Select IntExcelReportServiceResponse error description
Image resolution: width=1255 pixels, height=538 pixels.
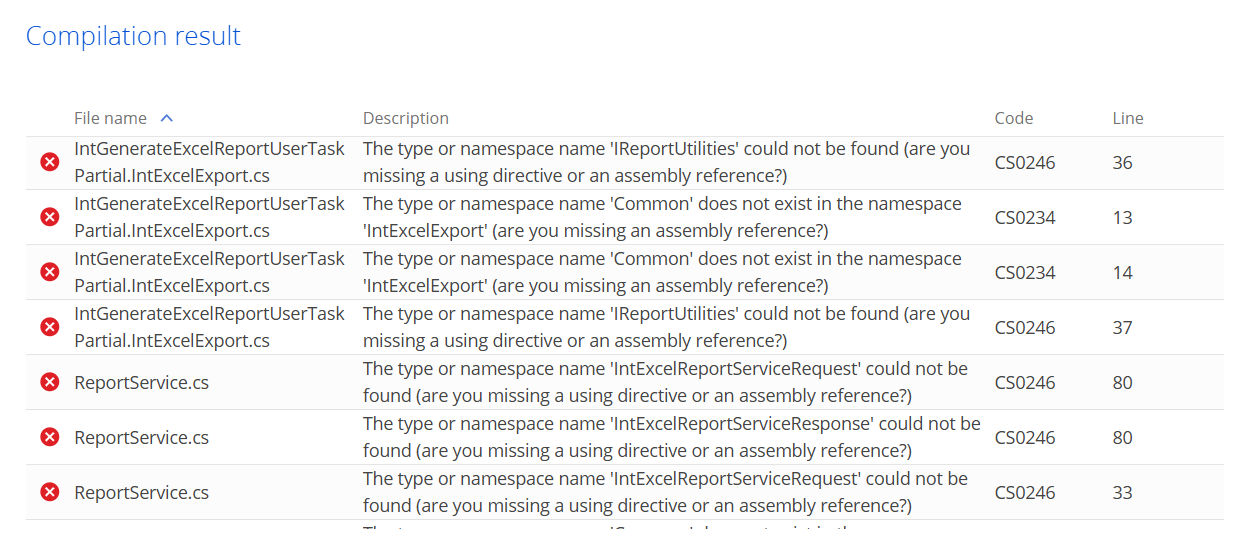(x=671, y=437)
